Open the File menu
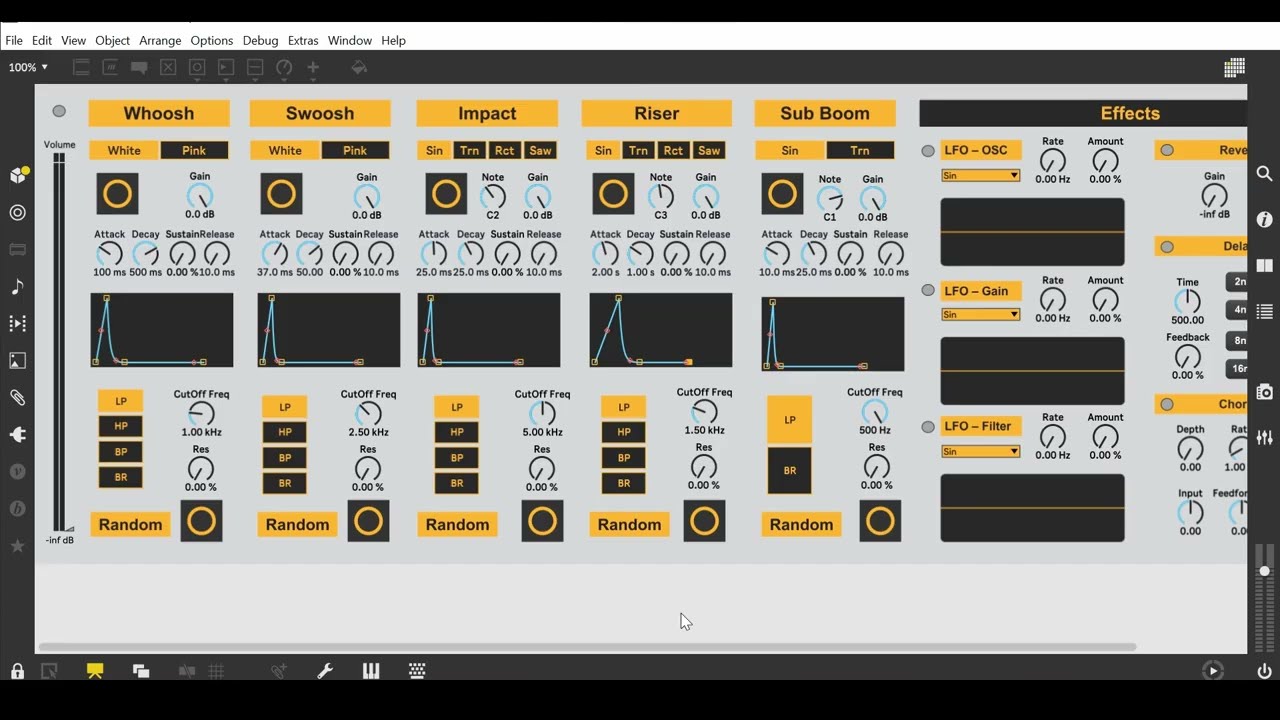Viewport: 1280px width, 720px height. click(14, 40)
